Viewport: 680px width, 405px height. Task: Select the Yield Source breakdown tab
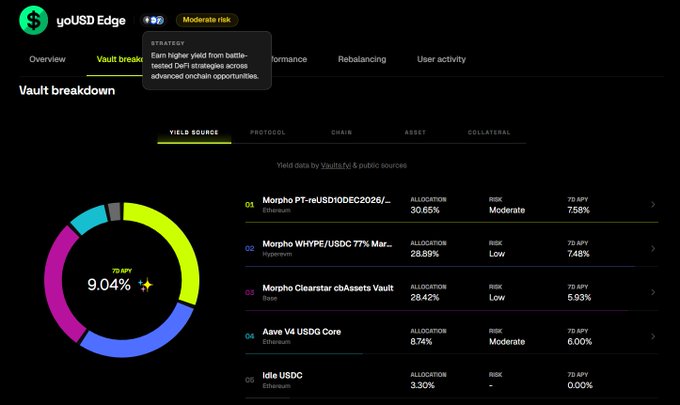(x=194, y=133)
